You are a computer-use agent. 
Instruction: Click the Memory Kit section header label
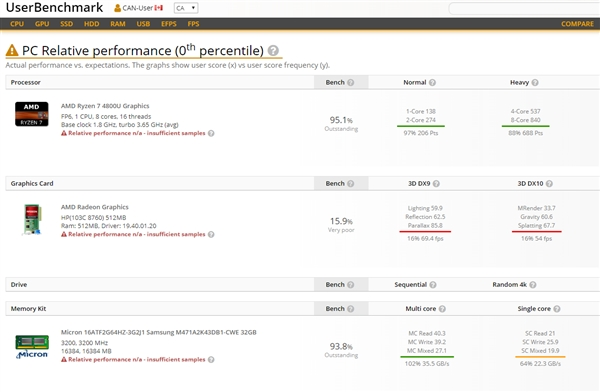pos(28,309)
